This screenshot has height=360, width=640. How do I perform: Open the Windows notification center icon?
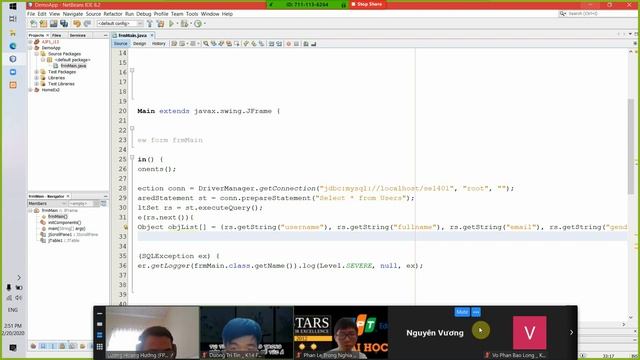[13, 348]
